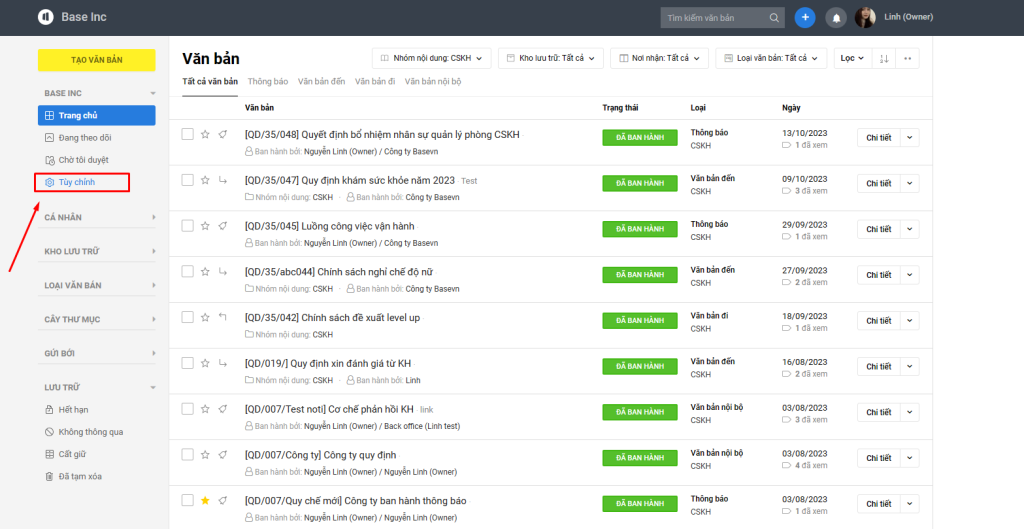Select checkbox for QD/007/Test noti document

pyautogui.click(x=187, y=409)
